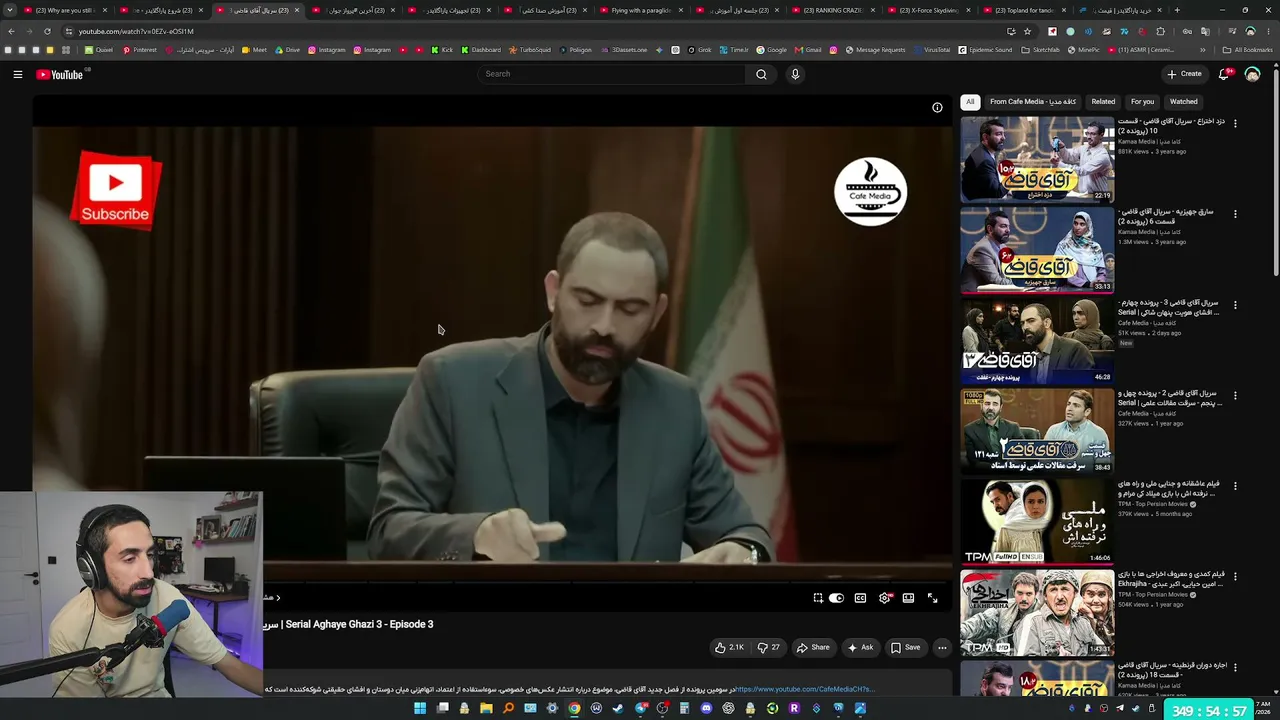The width and height of the screenshot is (1280, 720).
Task: Toggle closed captions on the player
Action: point(860,598)
